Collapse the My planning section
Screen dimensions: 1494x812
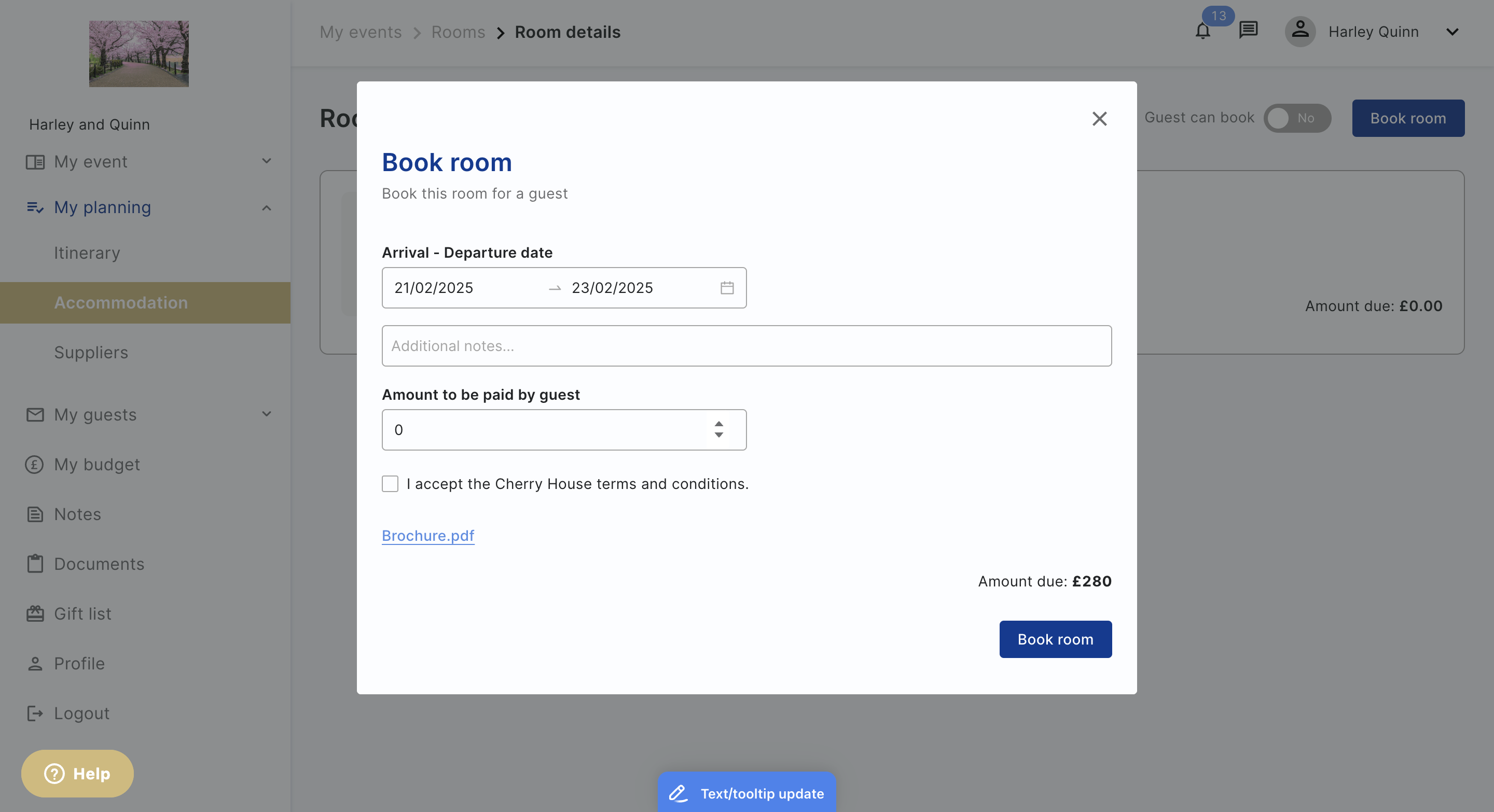point(266,207)
